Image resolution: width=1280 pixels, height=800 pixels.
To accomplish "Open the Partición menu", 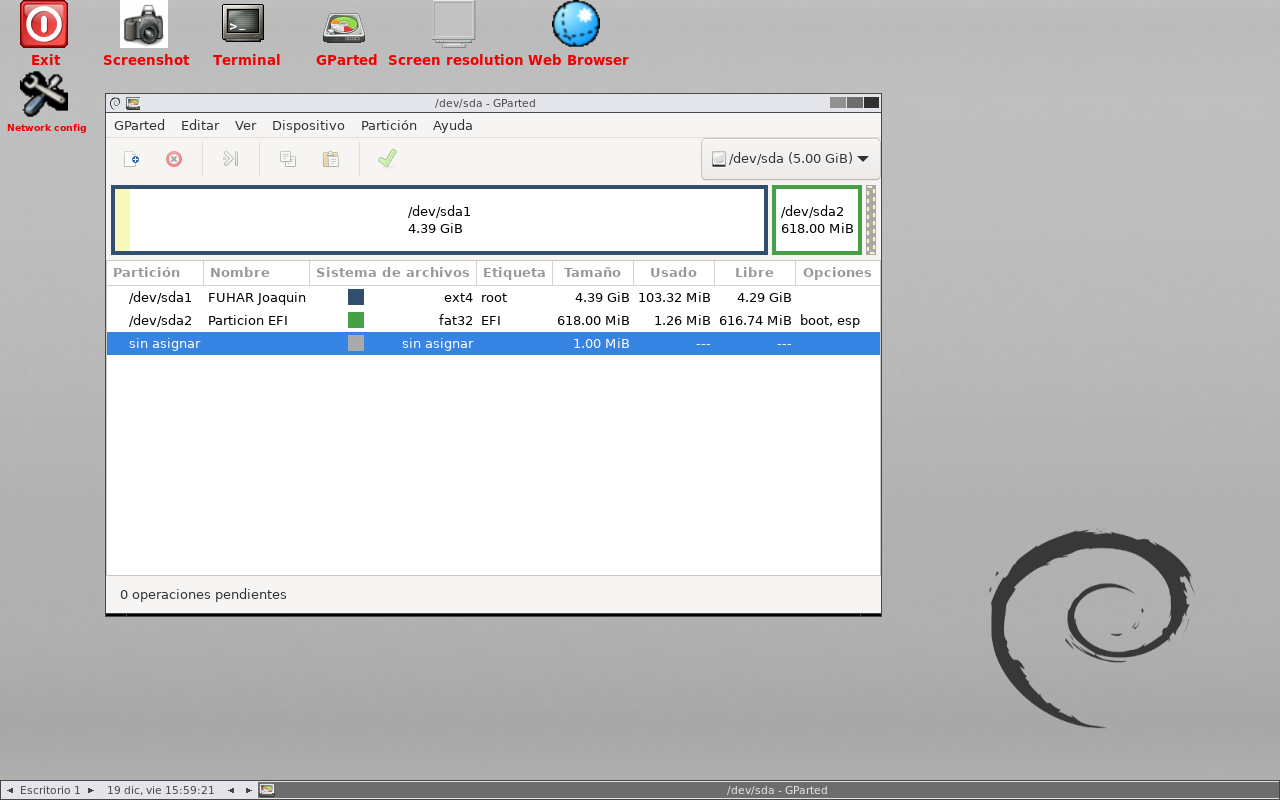I will (x=388, y=126).
